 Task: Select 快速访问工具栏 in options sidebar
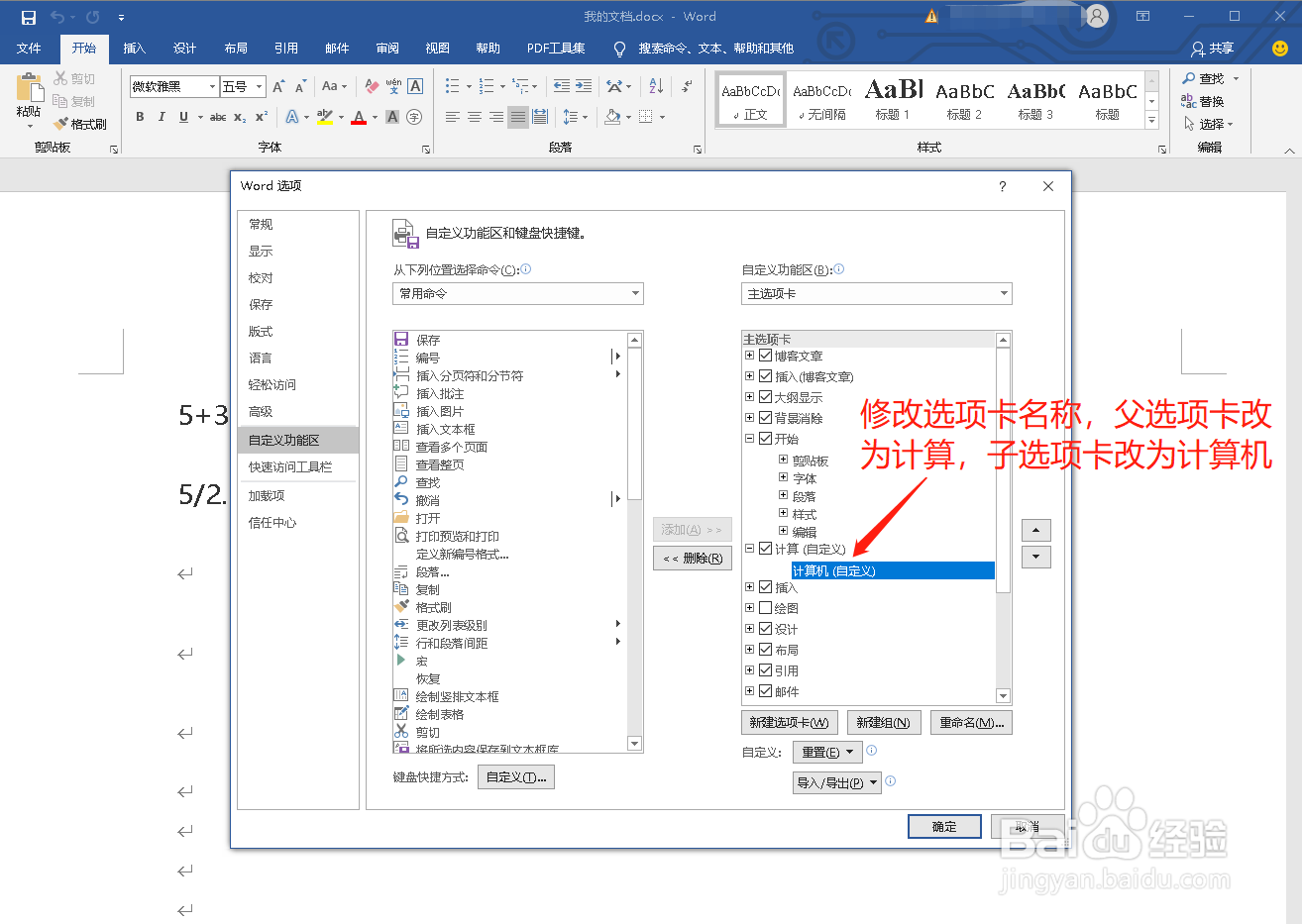(x=298, y=467)
